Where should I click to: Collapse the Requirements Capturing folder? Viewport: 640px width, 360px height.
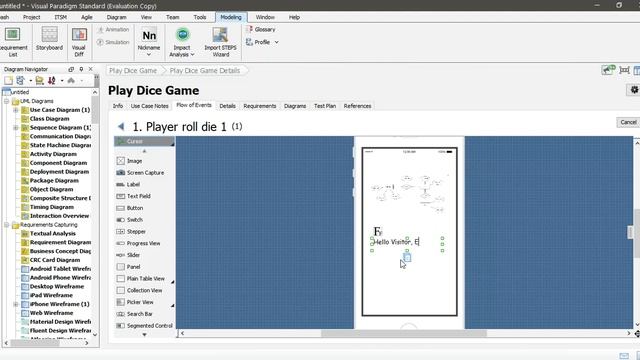coord(7,225)
